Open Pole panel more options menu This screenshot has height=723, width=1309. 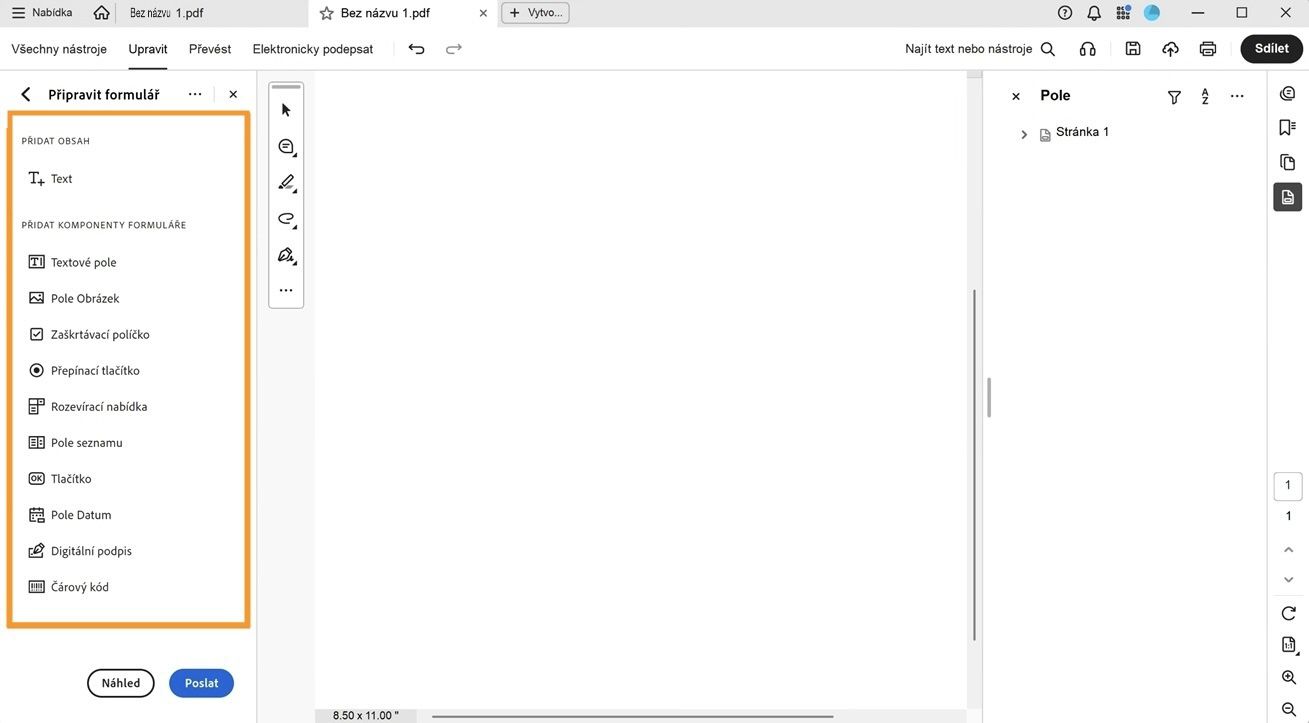[1236, 95]
